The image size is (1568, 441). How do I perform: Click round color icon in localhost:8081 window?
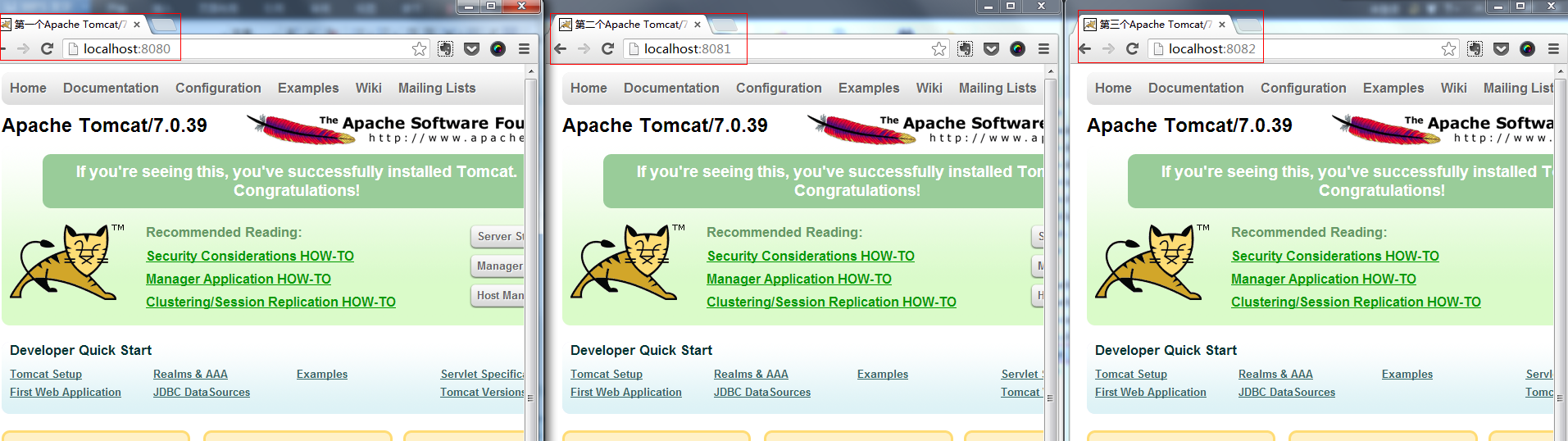tap(1017, 48)
